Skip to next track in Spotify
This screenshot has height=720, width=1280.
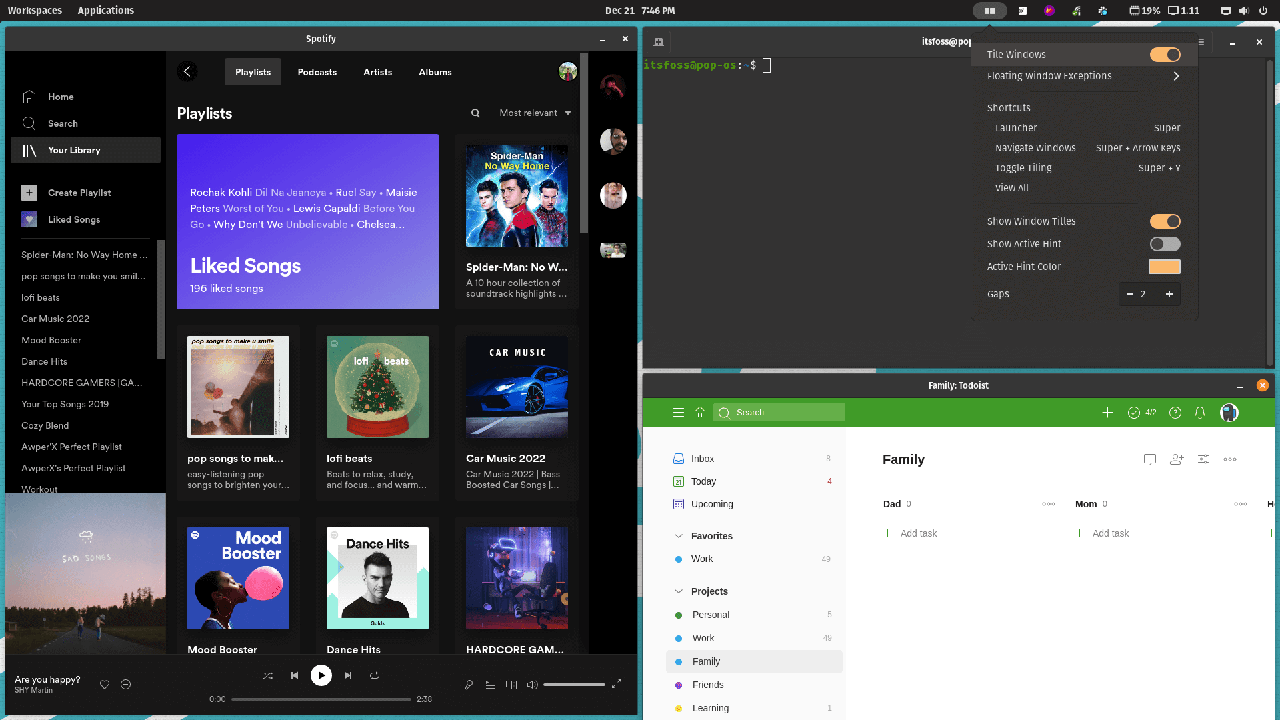[348, 676]
